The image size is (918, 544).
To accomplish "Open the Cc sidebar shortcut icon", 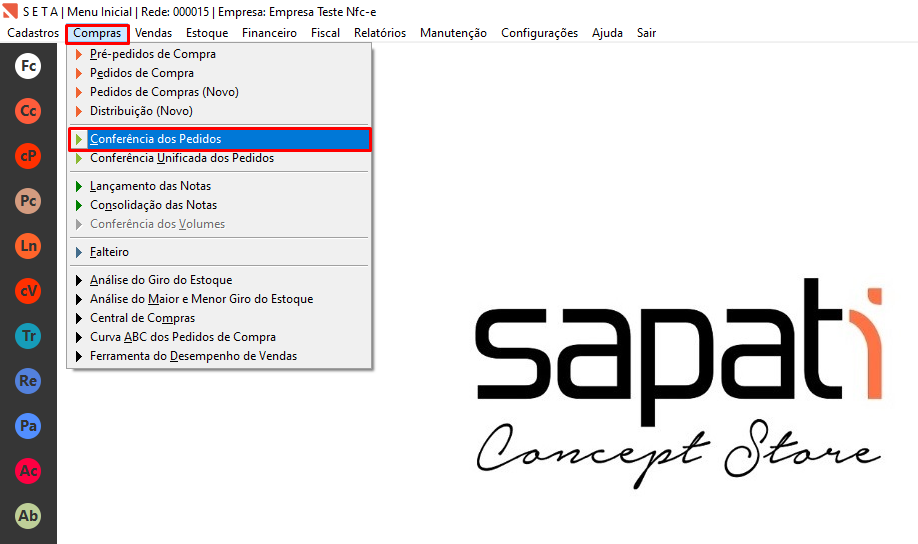I will pyautogui.click(x=28, y=111).
